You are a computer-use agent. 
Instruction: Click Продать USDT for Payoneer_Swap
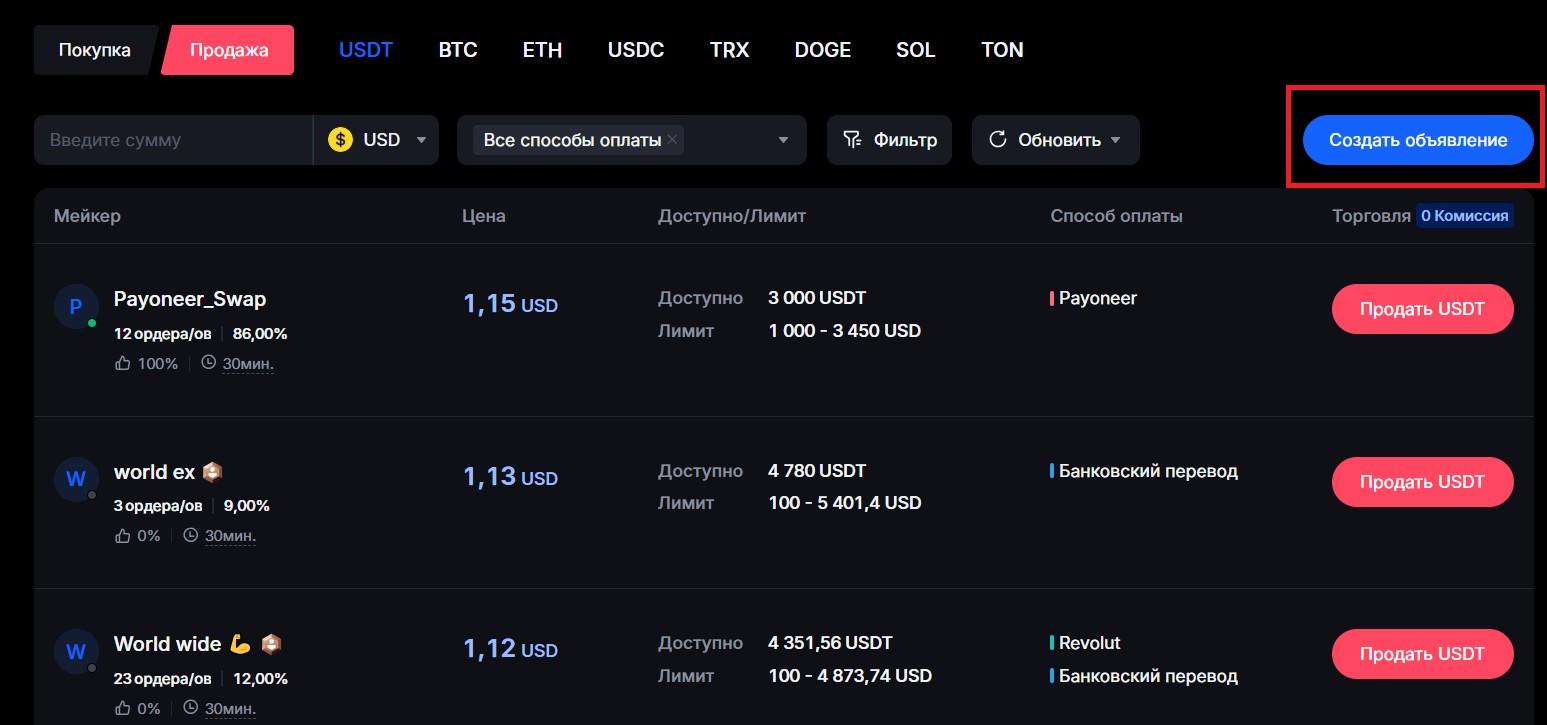point(1422,309)
